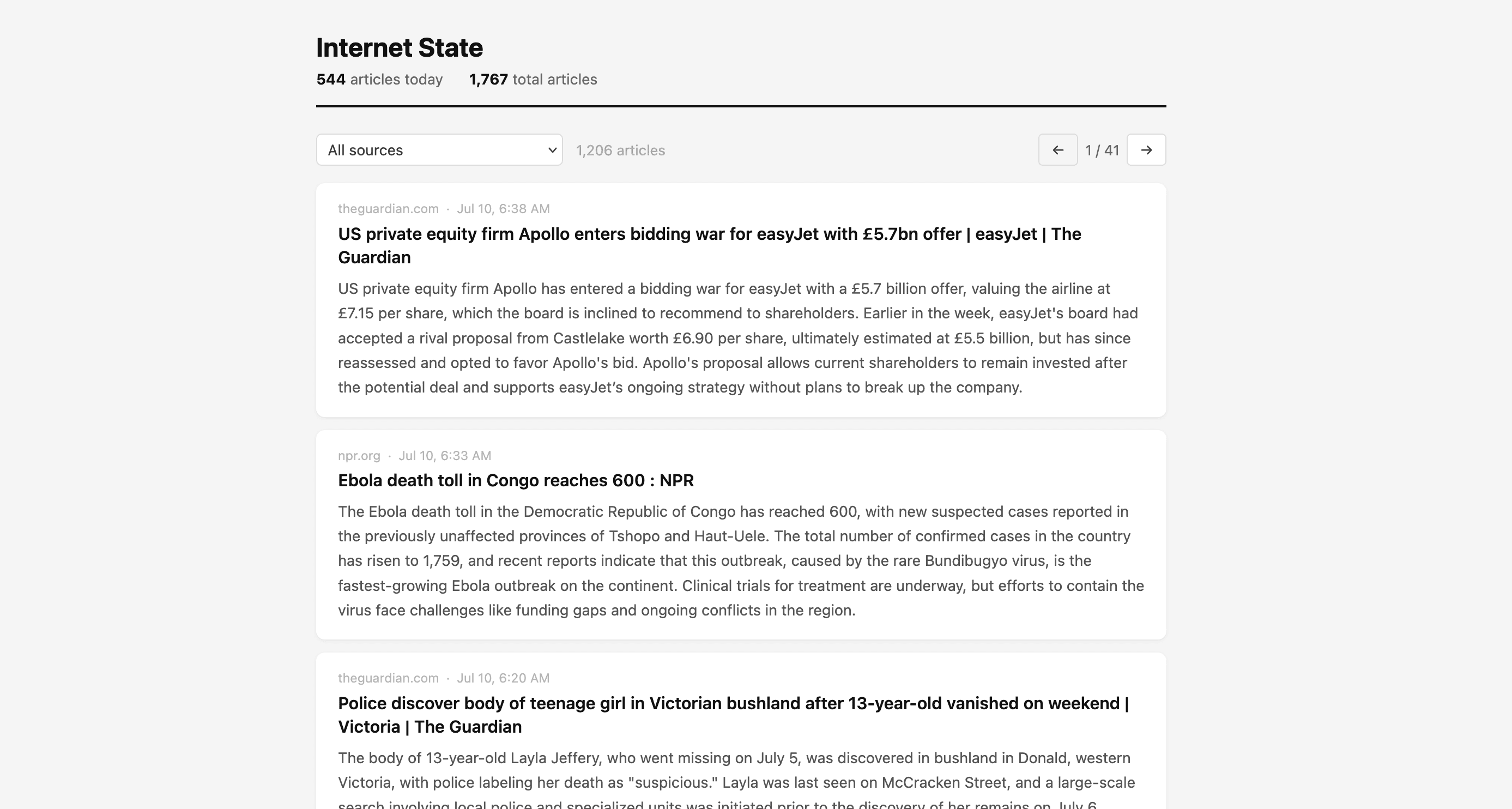Click the Jul 10, 6:33 AM timestamp
The width and height of the screenshot is (1512, 809).
coord(445,456)
